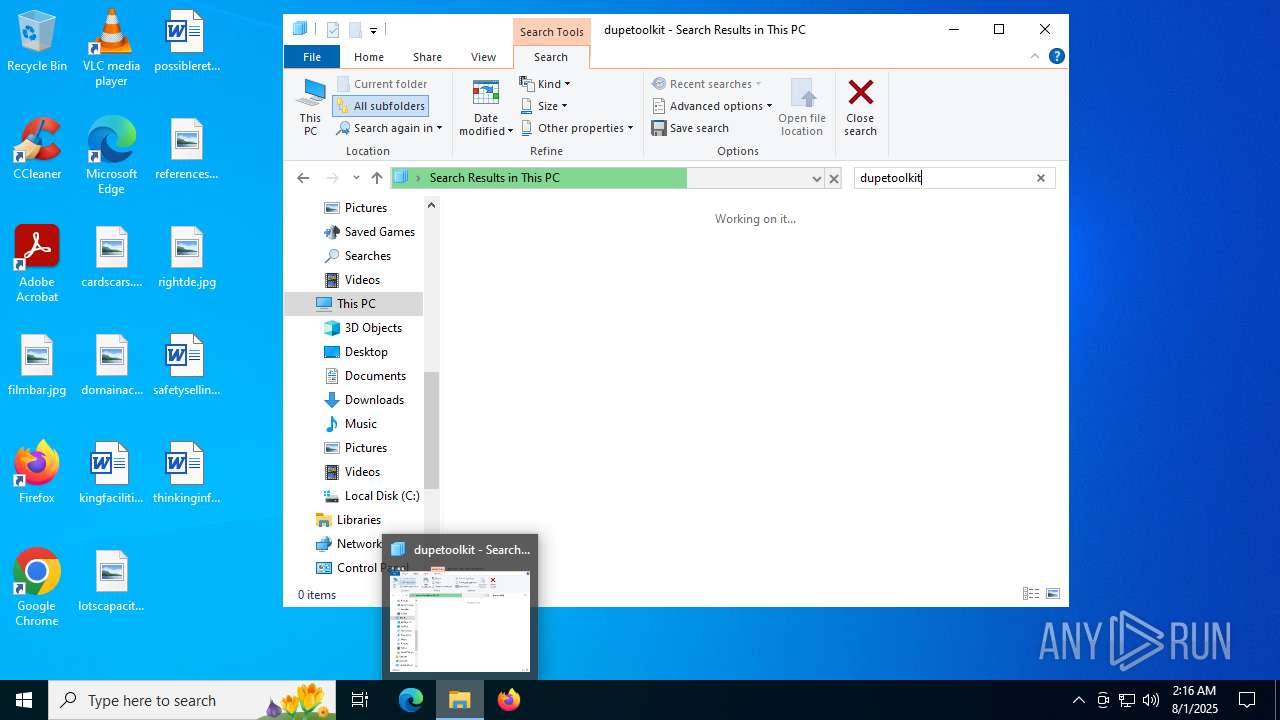Viewport: 1280px width, 720px height.
Task: Open Other properties dropdown
Action: [577, 128]
